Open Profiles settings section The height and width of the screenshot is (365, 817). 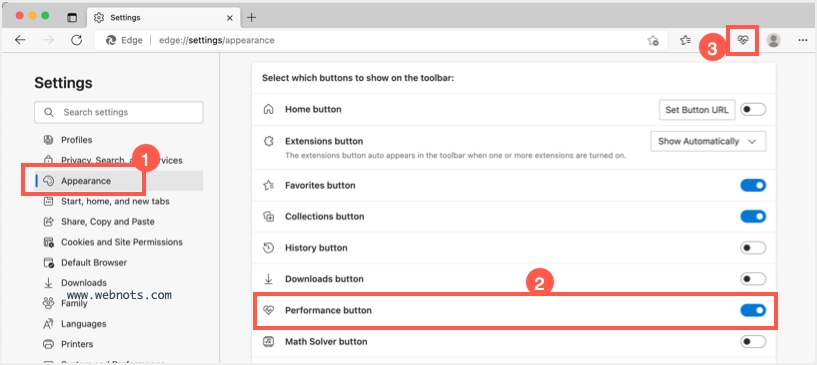76,140
